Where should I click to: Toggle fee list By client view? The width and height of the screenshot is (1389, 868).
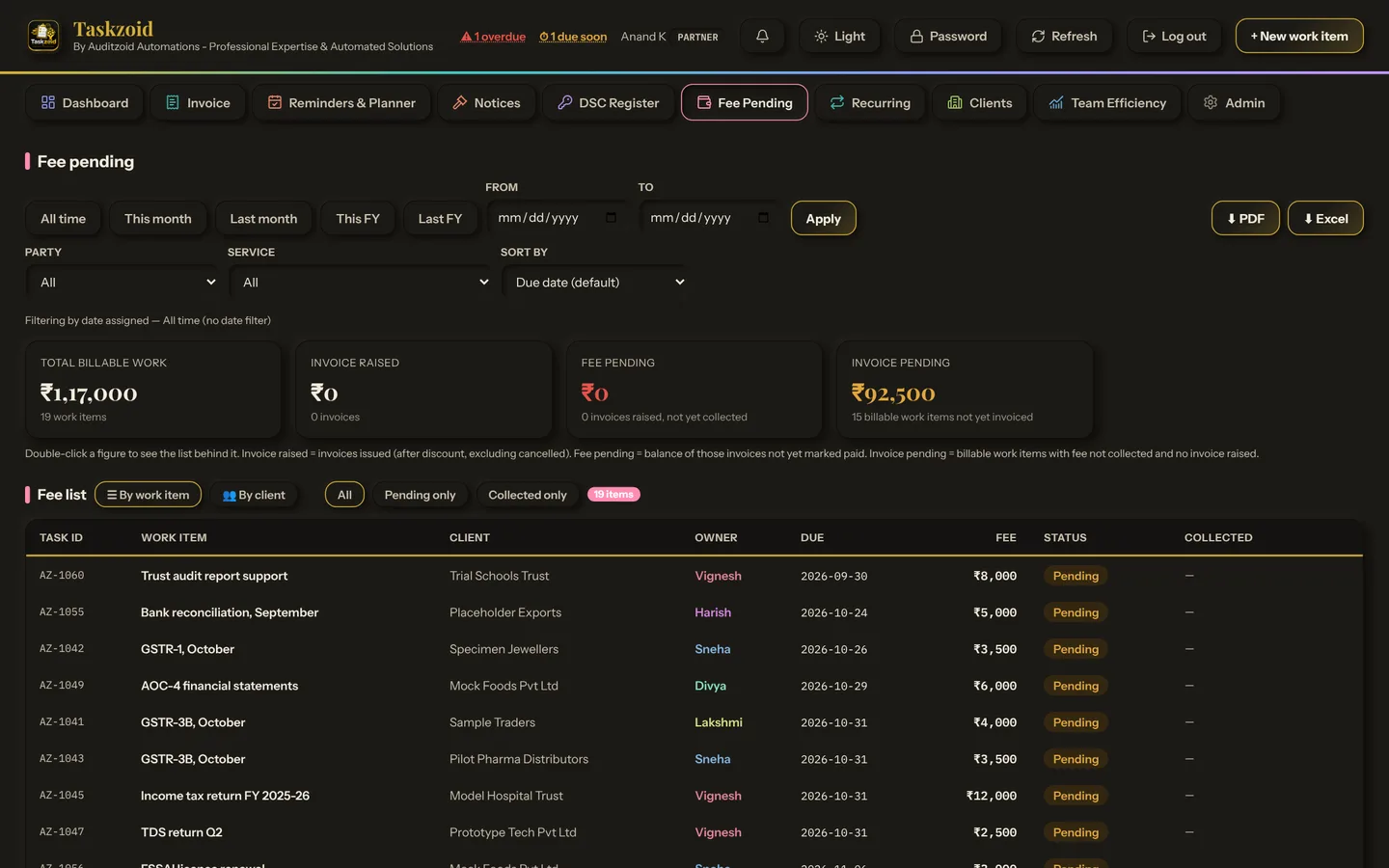tap(254, 495)
